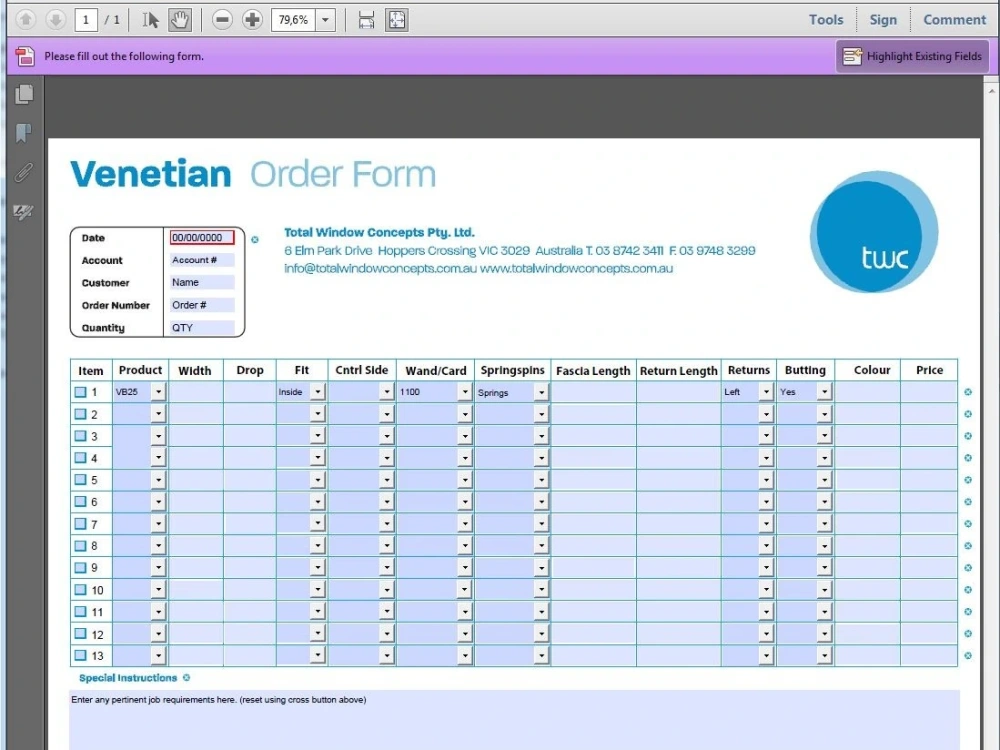Click the Customer Name field

click(x=202, y=283)
